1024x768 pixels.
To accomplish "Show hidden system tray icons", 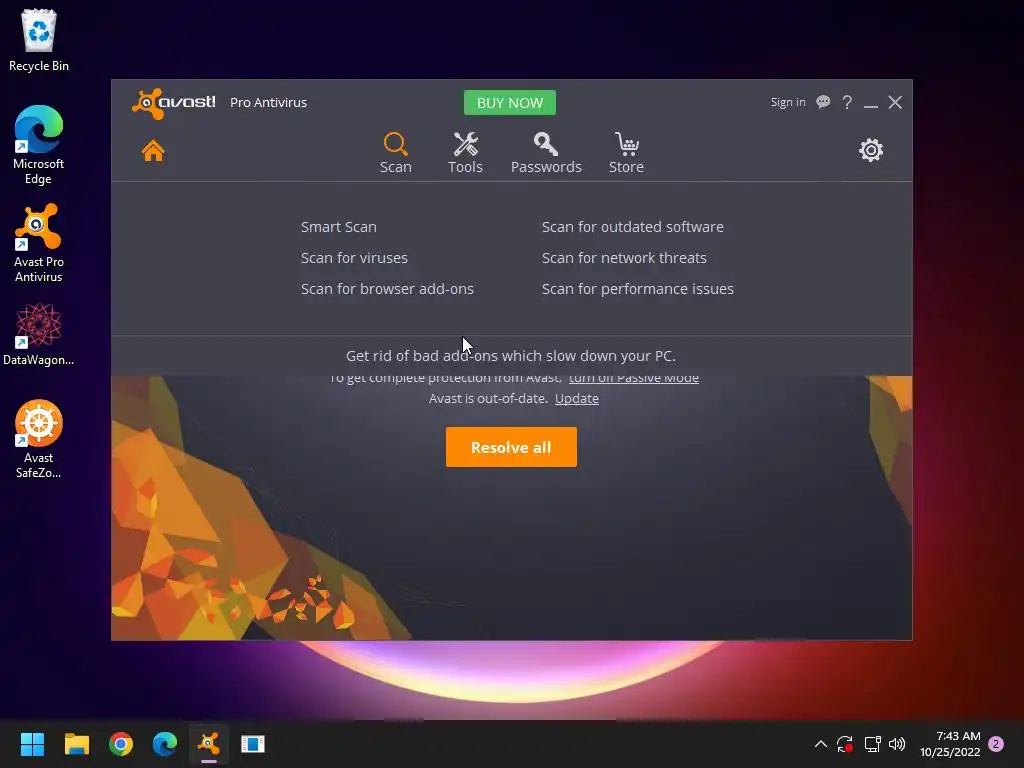I will pos(821,744).
